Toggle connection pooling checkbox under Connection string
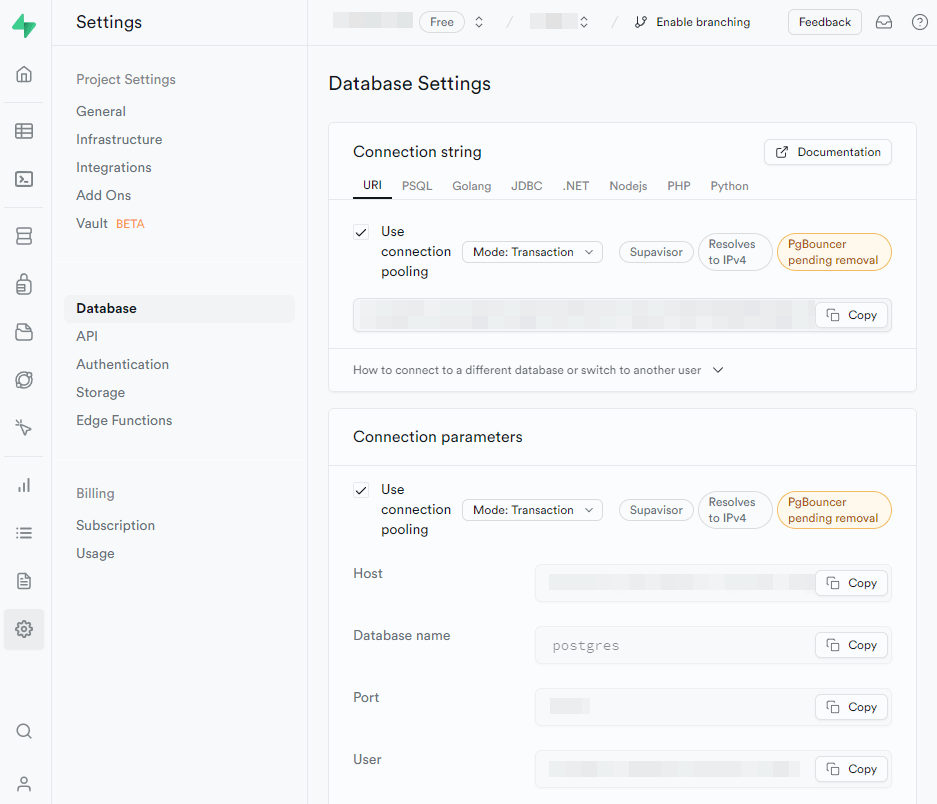937x804 pixels. tap(361, 232)
